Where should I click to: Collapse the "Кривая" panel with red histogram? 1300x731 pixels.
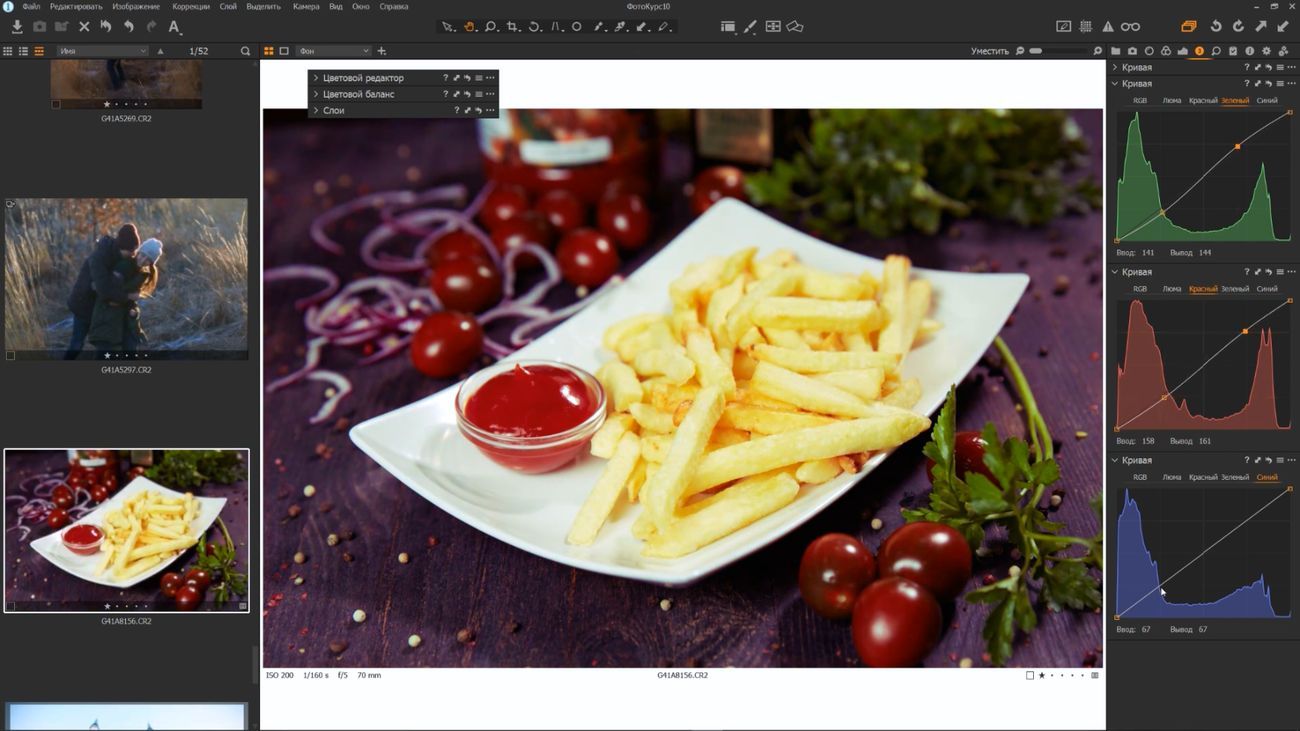pyautogui.click(x=1115, y=272)
